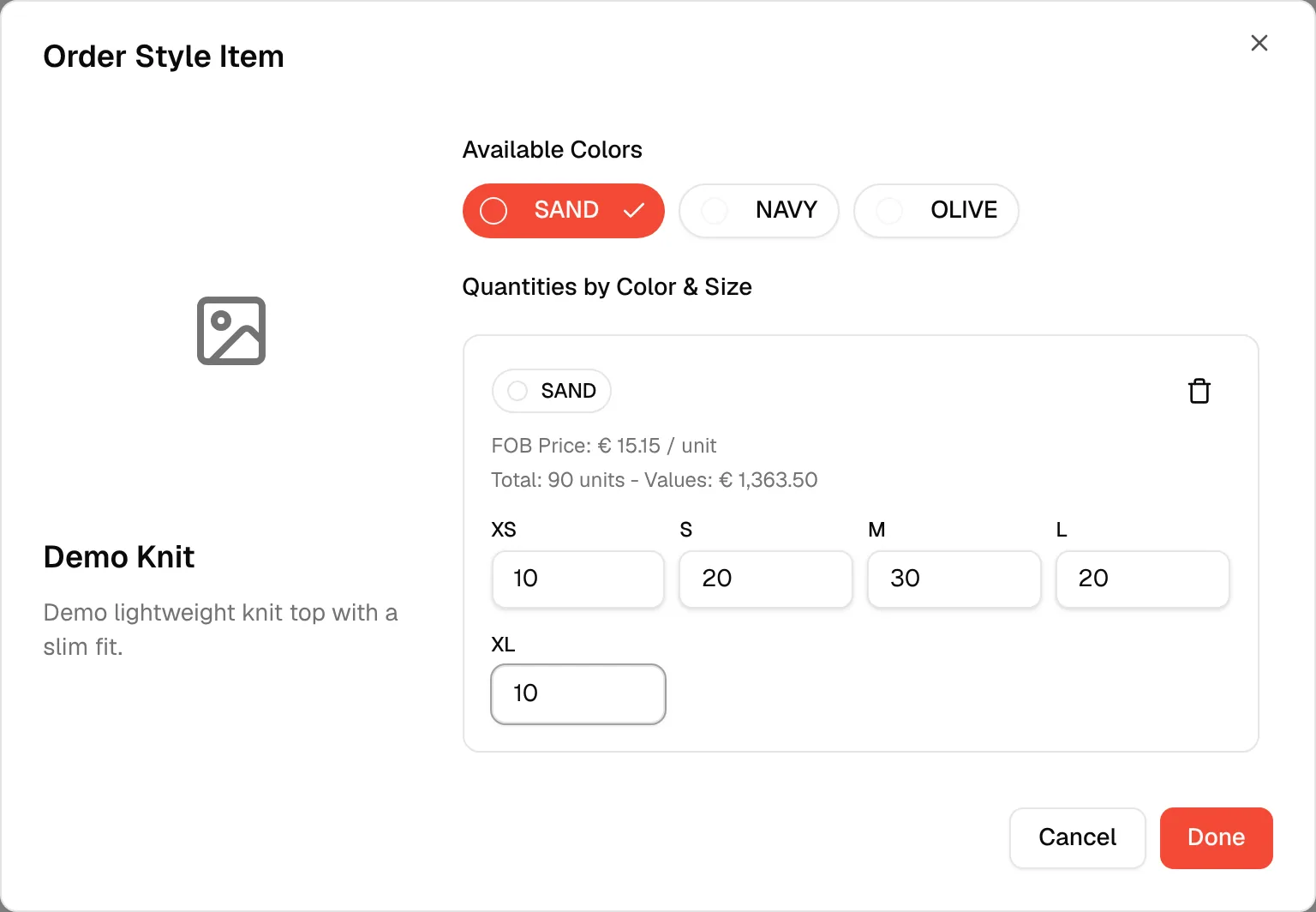Confirm with the Done button
The height and width of the screenshot is (912, 1316).
[x=1217, y=838]
